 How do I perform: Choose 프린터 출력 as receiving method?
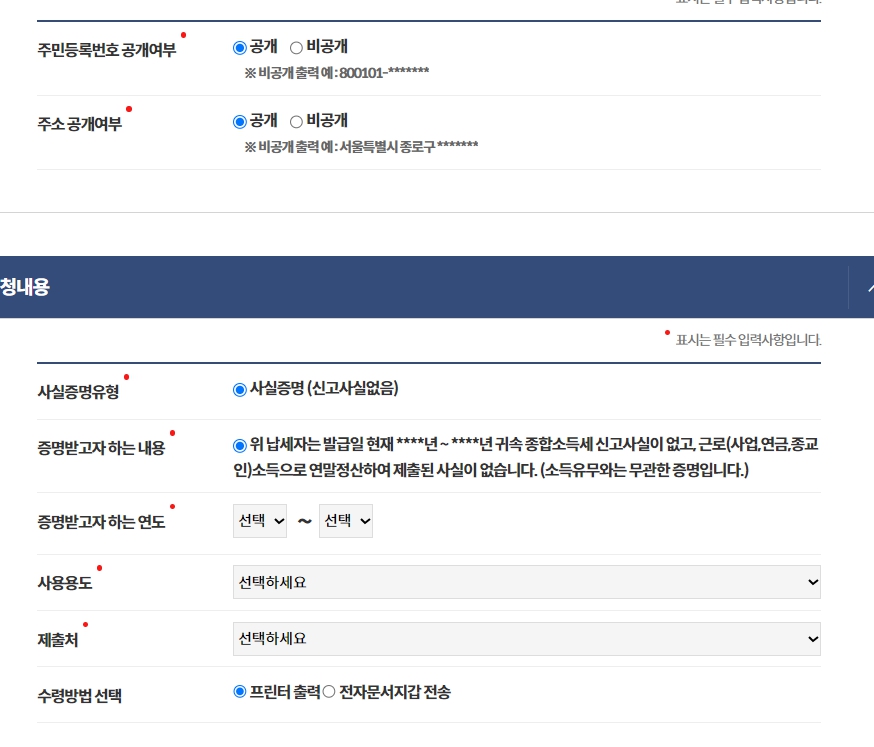(x=237, y=693)
